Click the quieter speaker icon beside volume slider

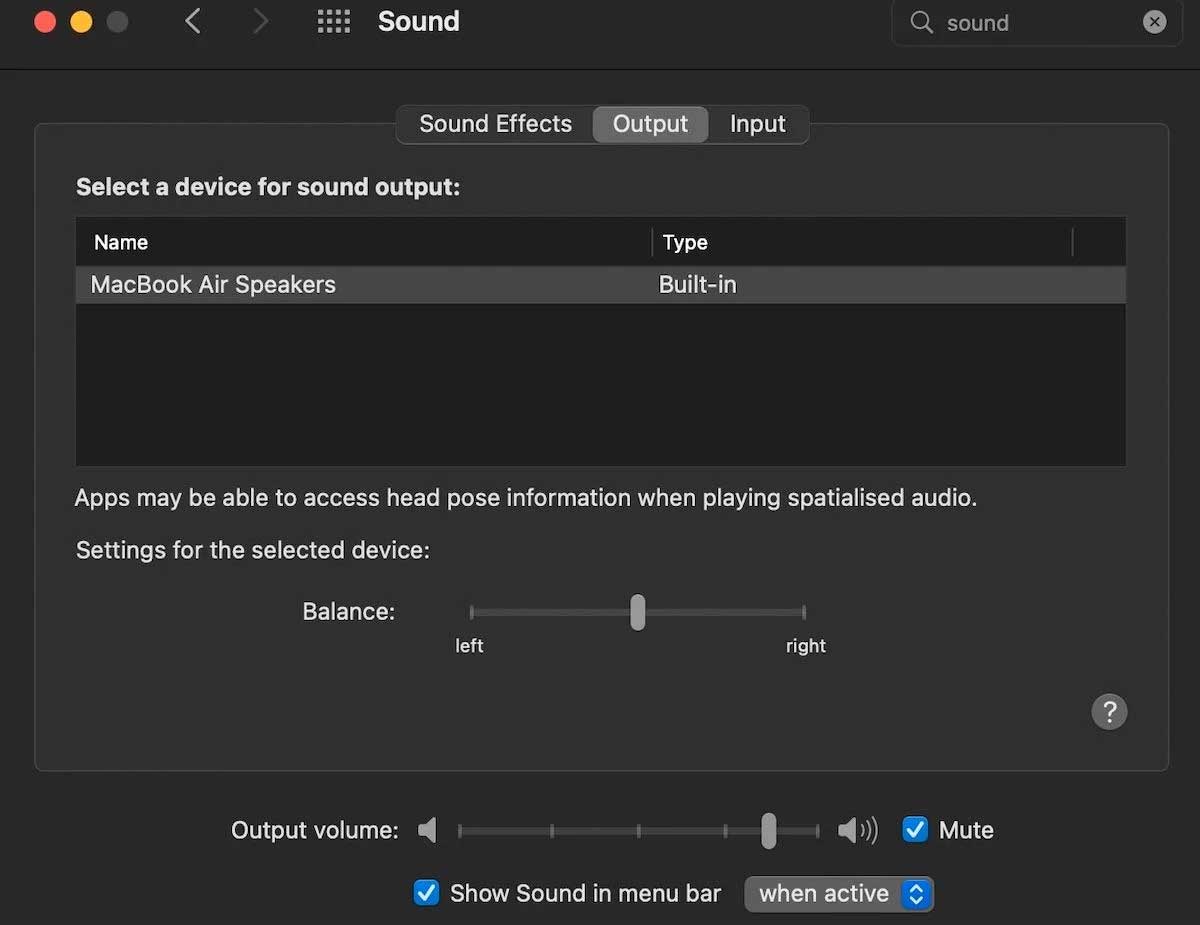pyautogui.click(x=427, y=830)
